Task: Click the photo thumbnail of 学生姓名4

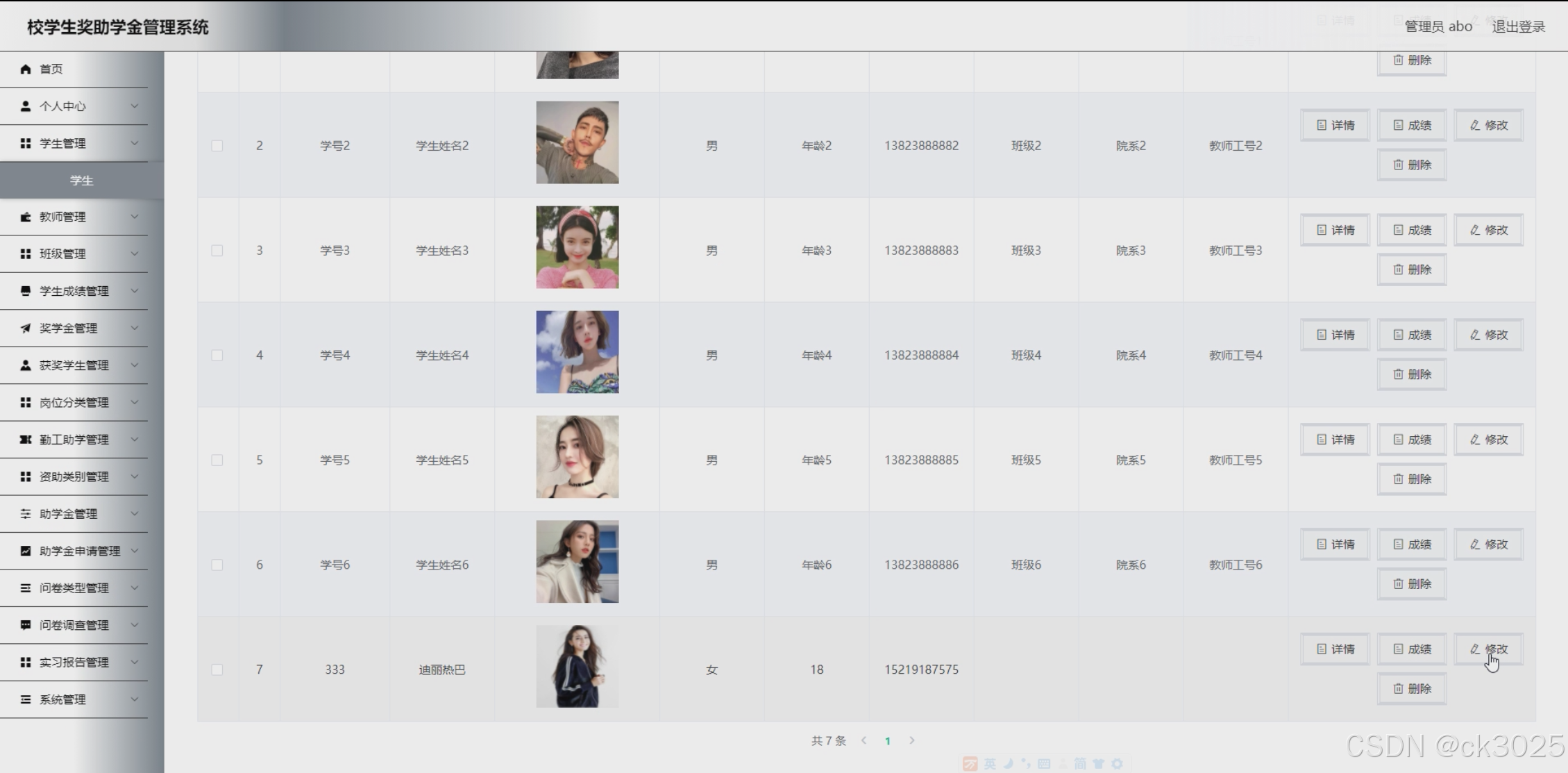Action: tap(577, 352)
